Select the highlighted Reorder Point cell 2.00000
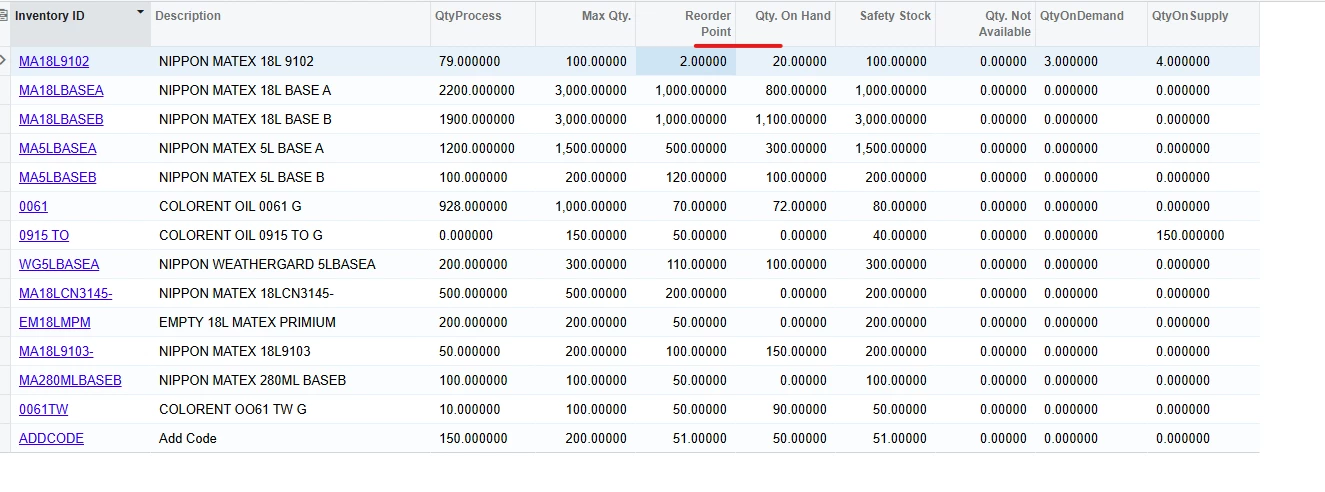 (x=686, y=61)
